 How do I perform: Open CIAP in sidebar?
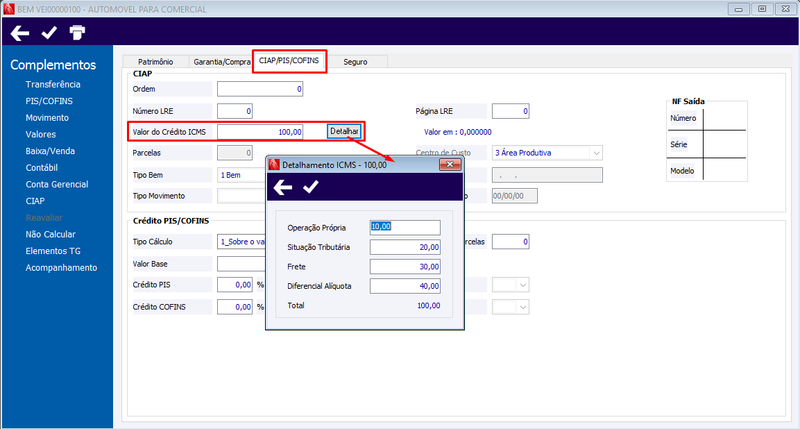pyautogui.click(x=35, y=201)
